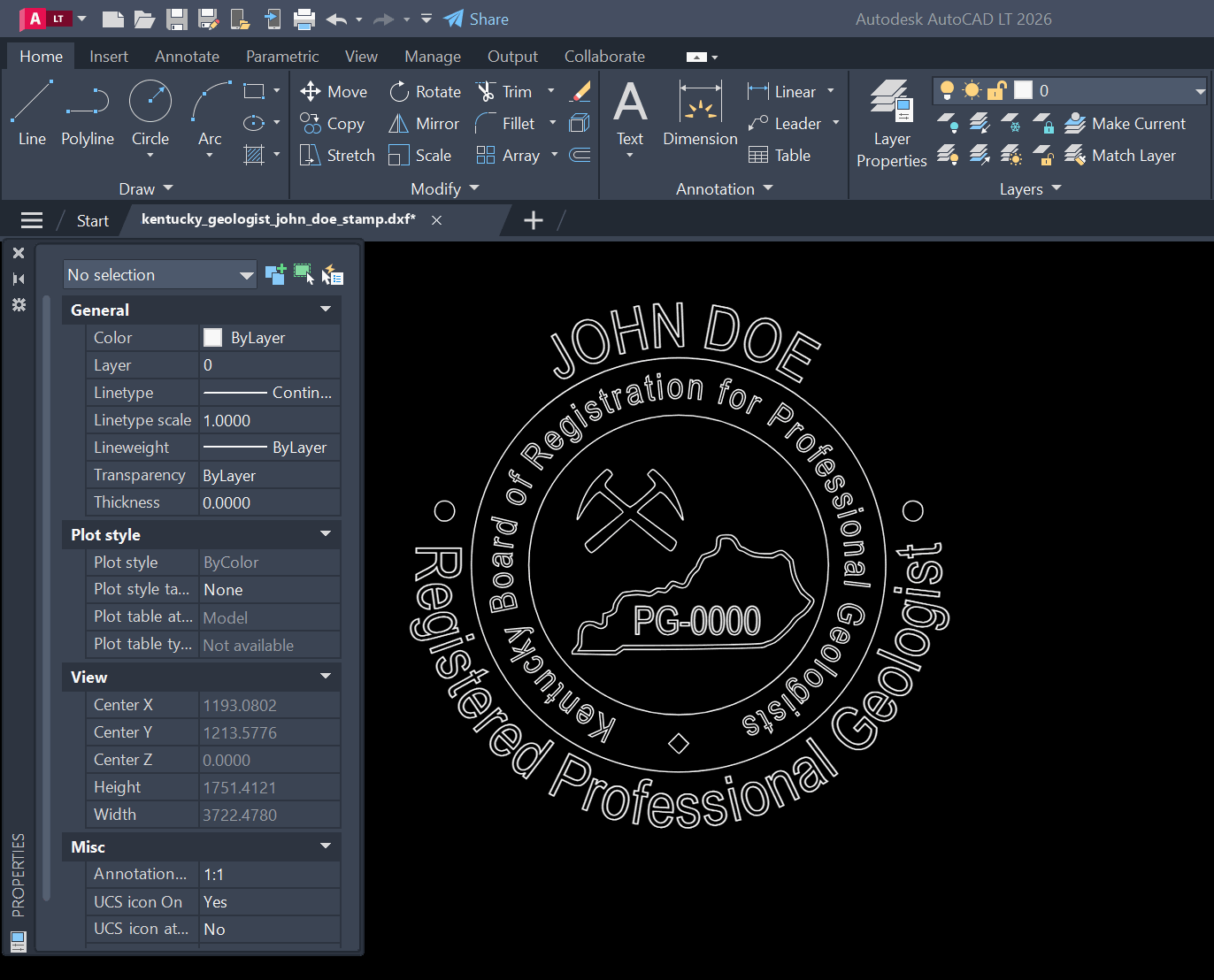The height and width of the screenshot is (980, 1214).
Task: Switch to the Parametric ribbon tab
Action: point(282,56)
